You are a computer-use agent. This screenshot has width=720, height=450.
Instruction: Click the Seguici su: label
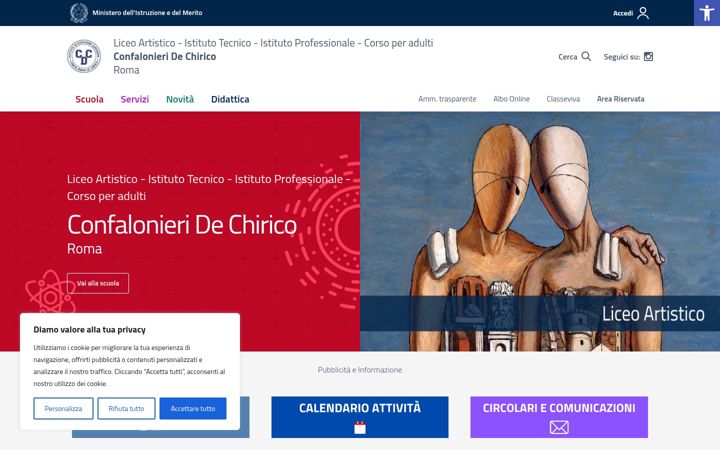pos(622,57)
